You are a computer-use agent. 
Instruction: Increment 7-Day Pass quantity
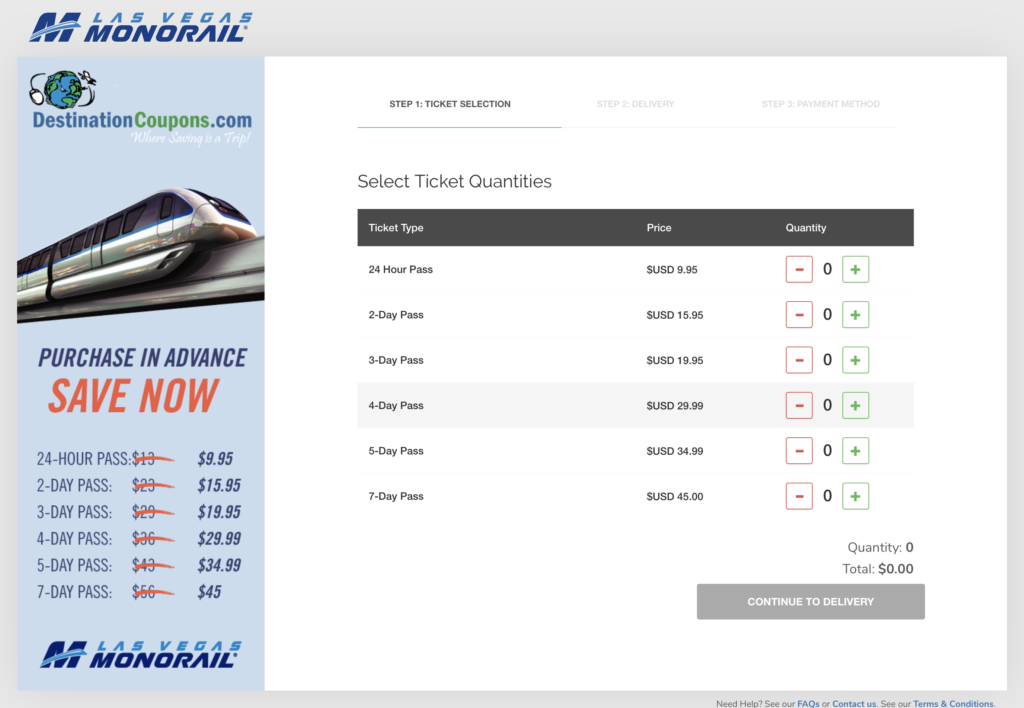click(x=855, y=496)
